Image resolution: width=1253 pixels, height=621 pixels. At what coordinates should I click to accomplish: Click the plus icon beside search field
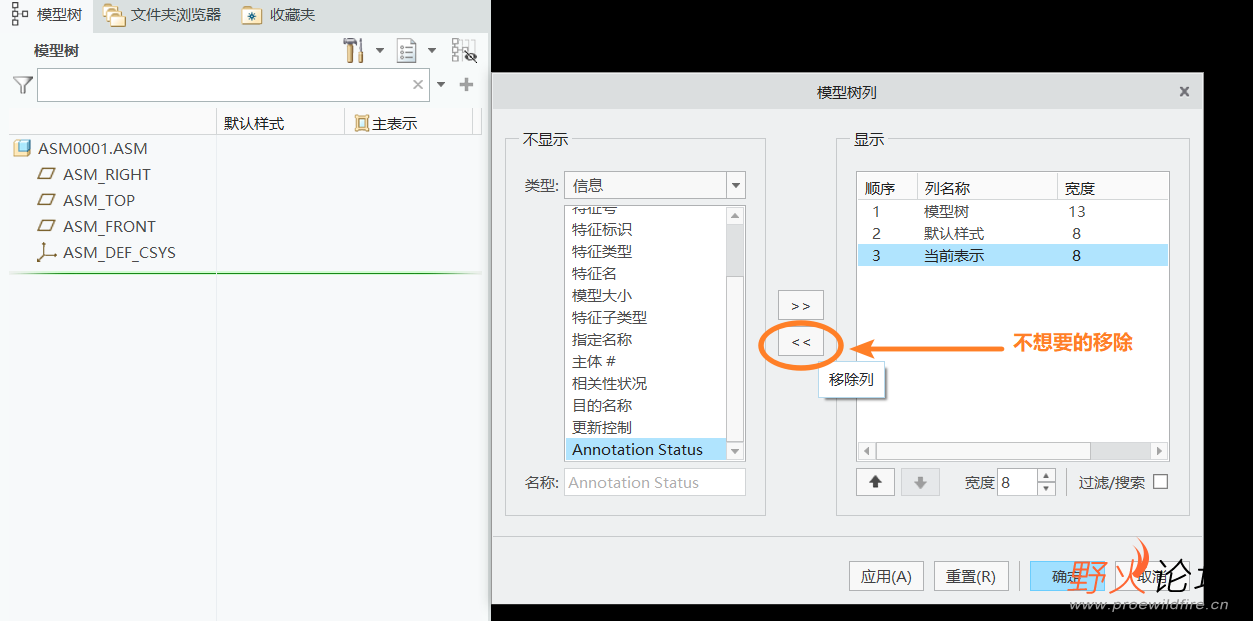click(x=466, y=85)
